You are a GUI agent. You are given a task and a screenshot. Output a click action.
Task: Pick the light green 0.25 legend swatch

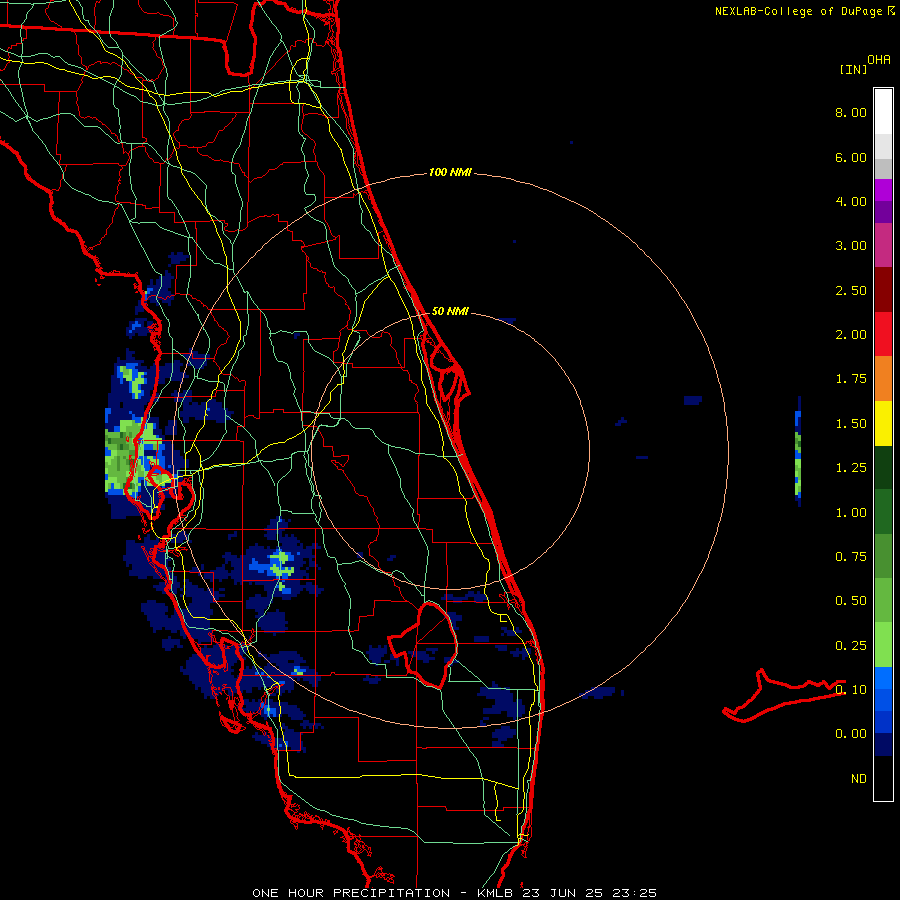pyautogui.click(x=883, y=645)
